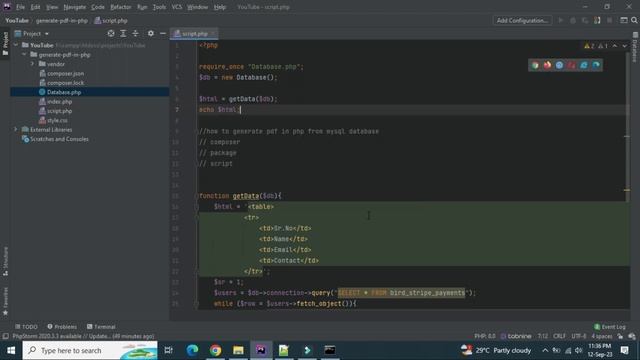Show hidden system tray icons chevron
The width and height of the screenshot is (640, 360).
(545, 350)
